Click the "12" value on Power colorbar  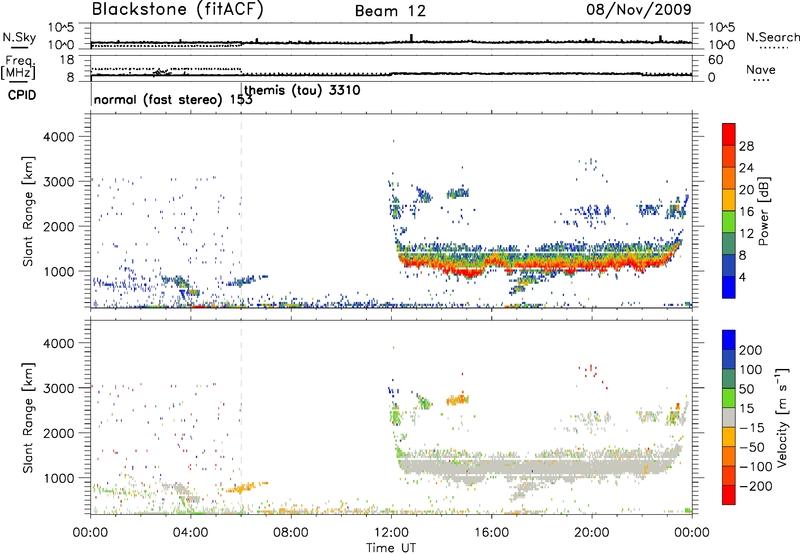click(x=746, y=234)
